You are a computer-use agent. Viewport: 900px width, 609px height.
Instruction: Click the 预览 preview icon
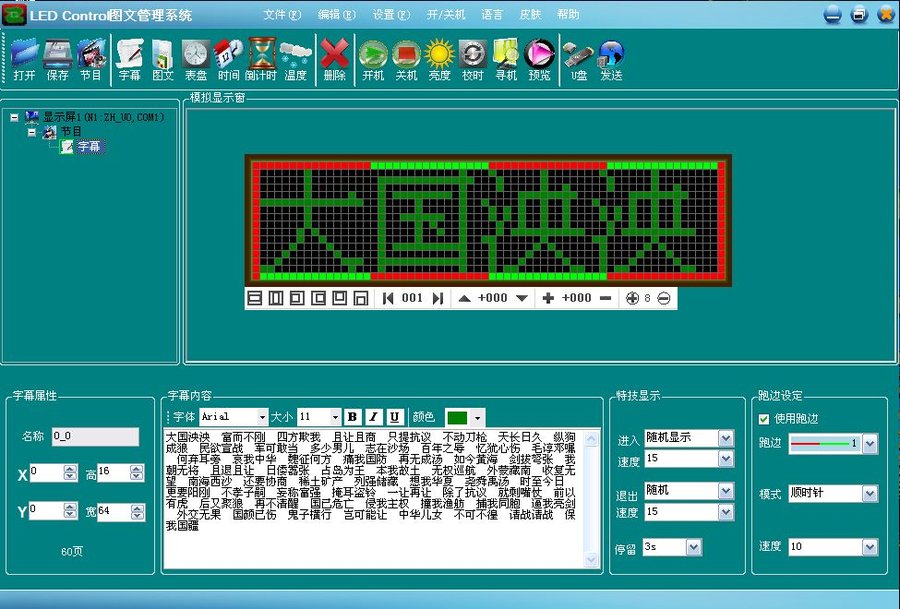pyautogui.click(x=539, y=59)
